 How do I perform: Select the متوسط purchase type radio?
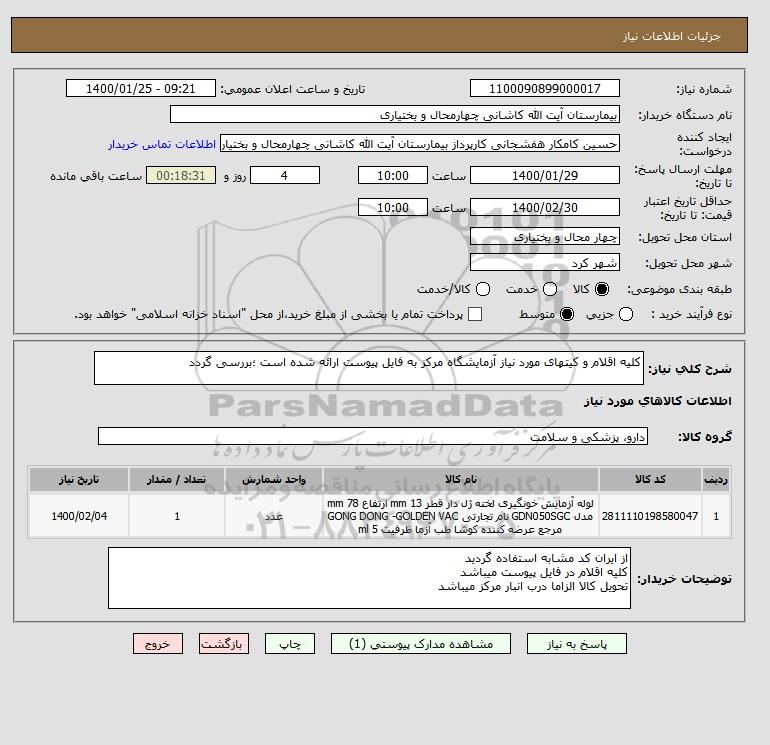[567, 314]
